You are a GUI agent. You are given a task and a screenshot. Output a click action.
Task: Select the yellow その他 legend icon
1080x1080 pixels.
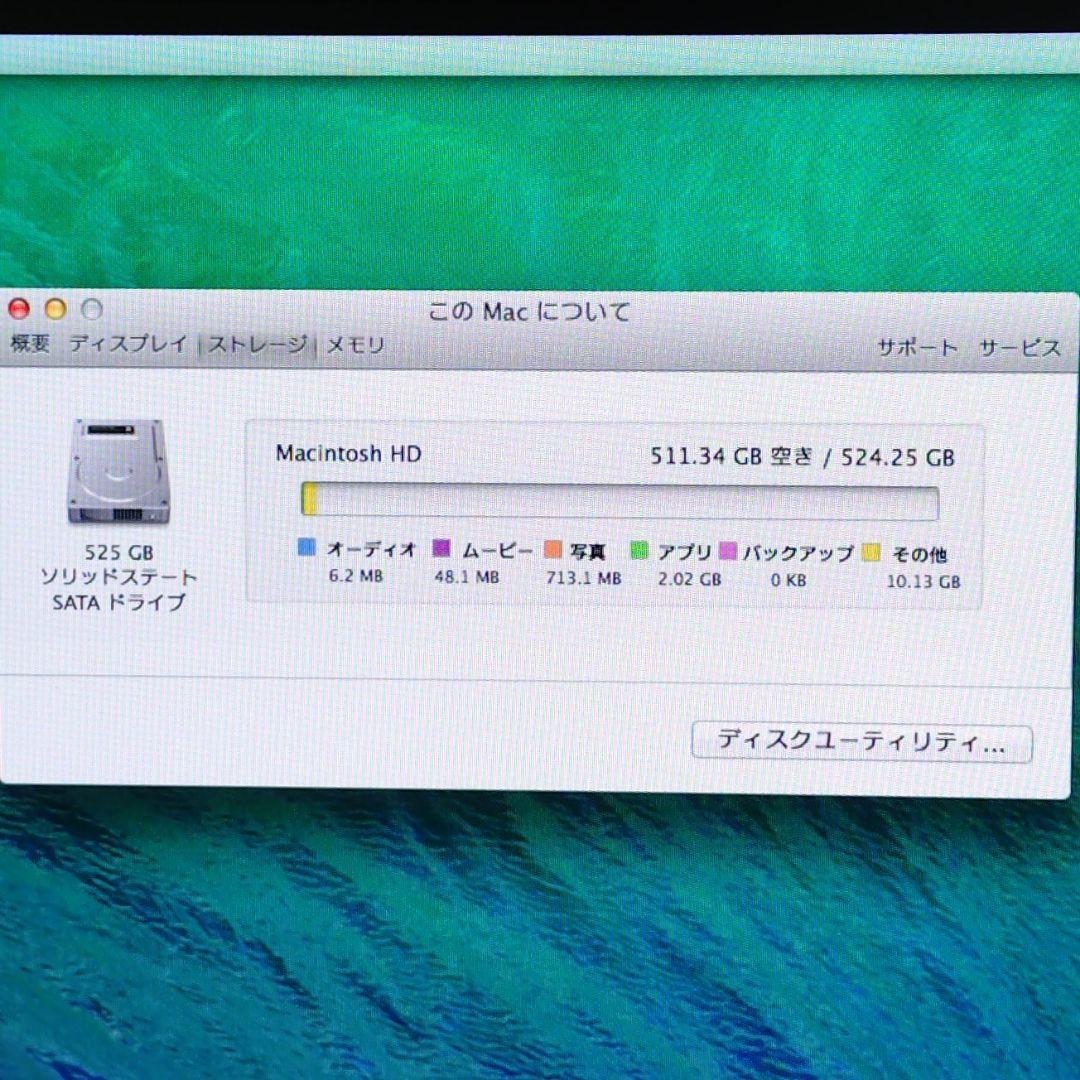click(872, 552)
